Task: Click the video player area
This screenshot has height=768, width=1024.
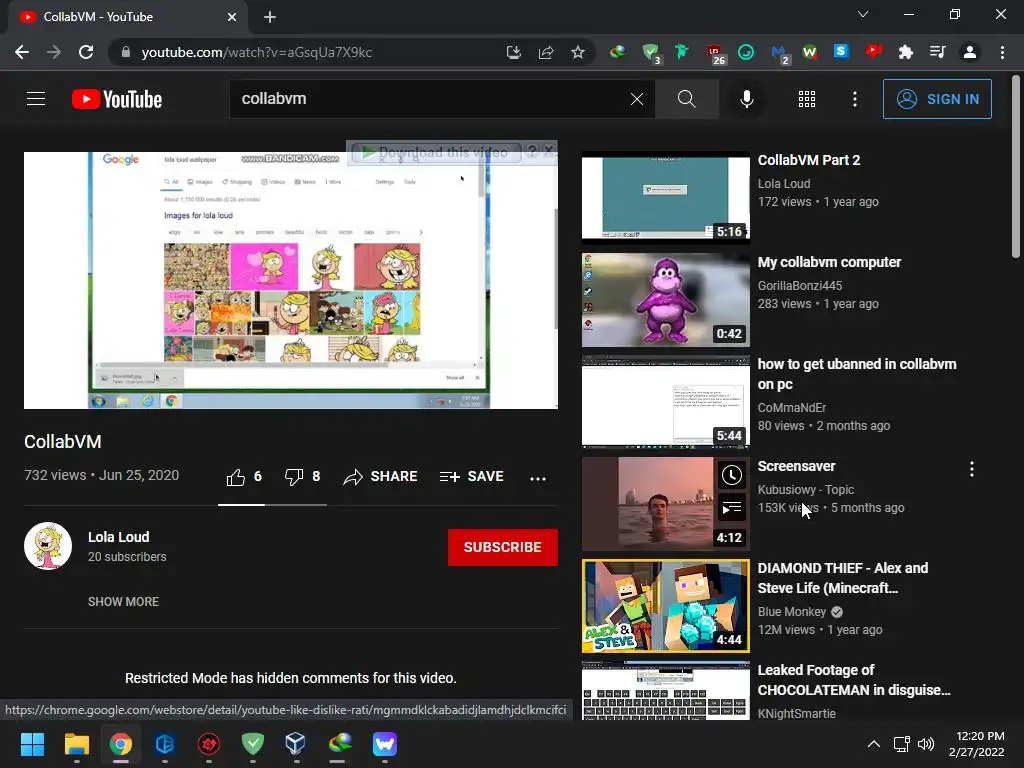Action: [291, 280]
